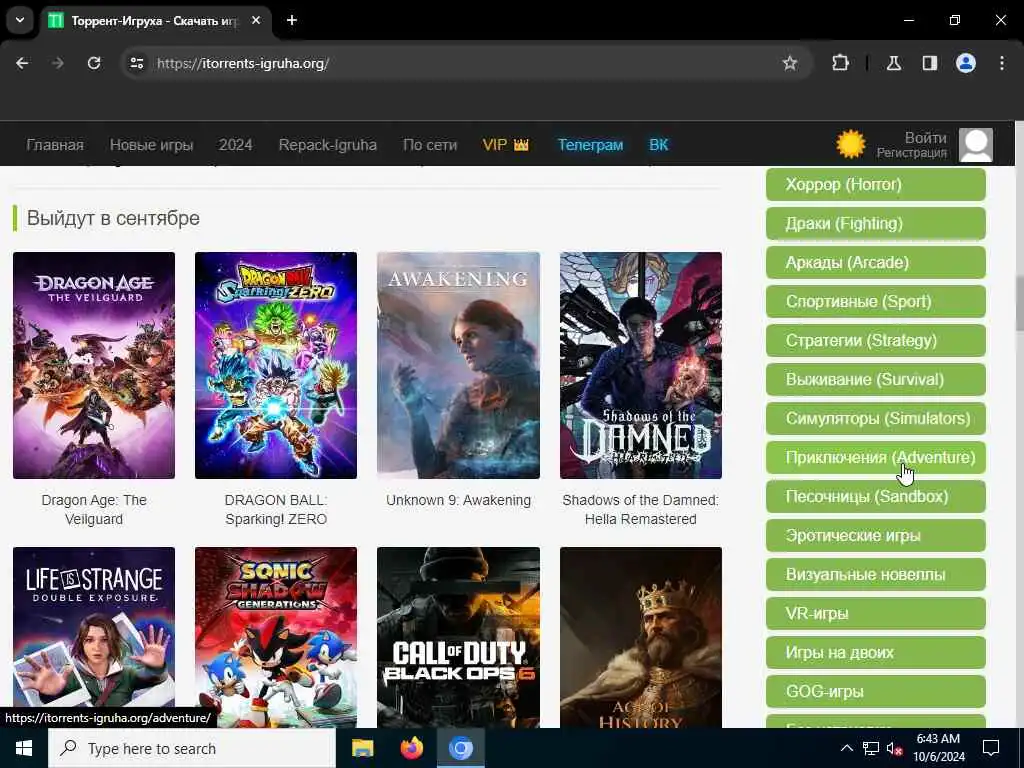Open the Главная menu item
The image size is (1024, 768).
(x=55, y=145)
